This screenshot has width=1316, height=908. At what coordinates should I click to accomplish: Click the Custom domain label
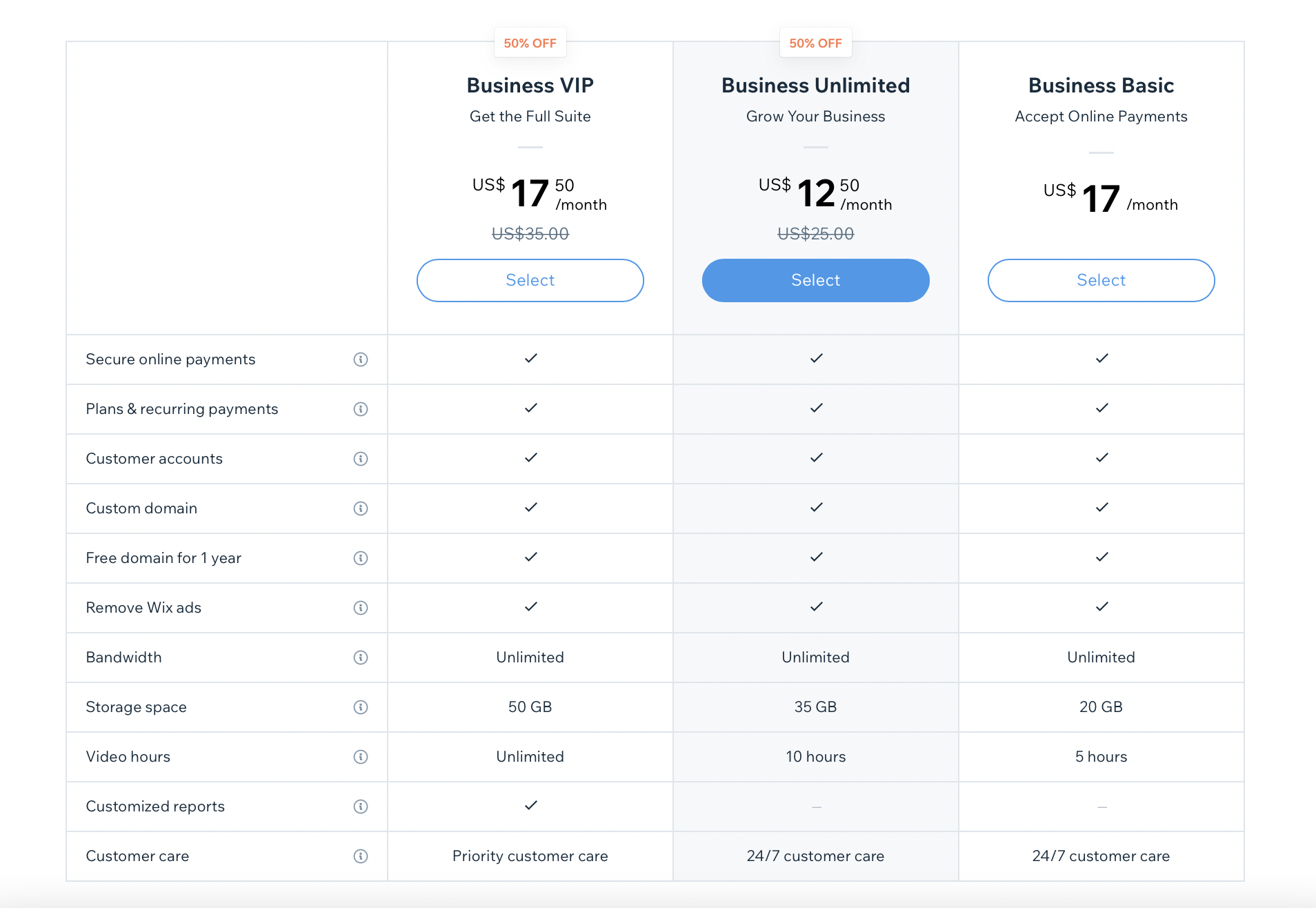click(141, 509)
